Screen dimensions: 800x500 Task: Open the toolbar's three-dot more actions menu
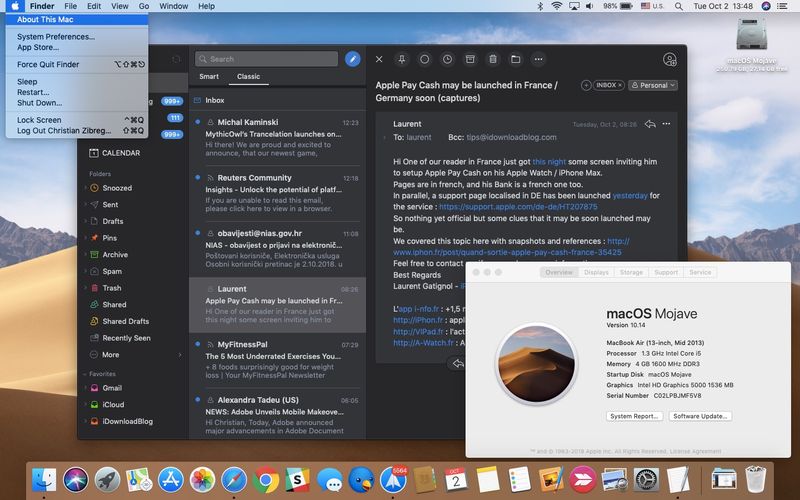[538, 59]
